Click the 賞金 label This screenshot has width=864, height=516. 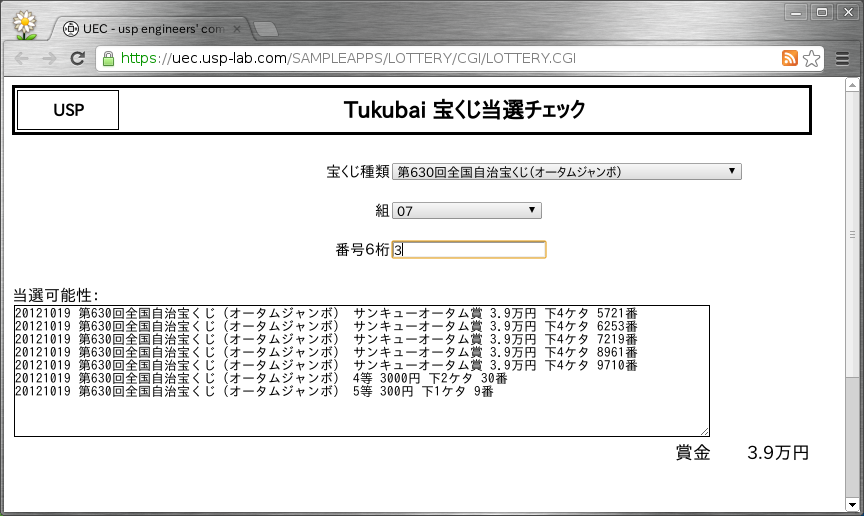(693, 453)
